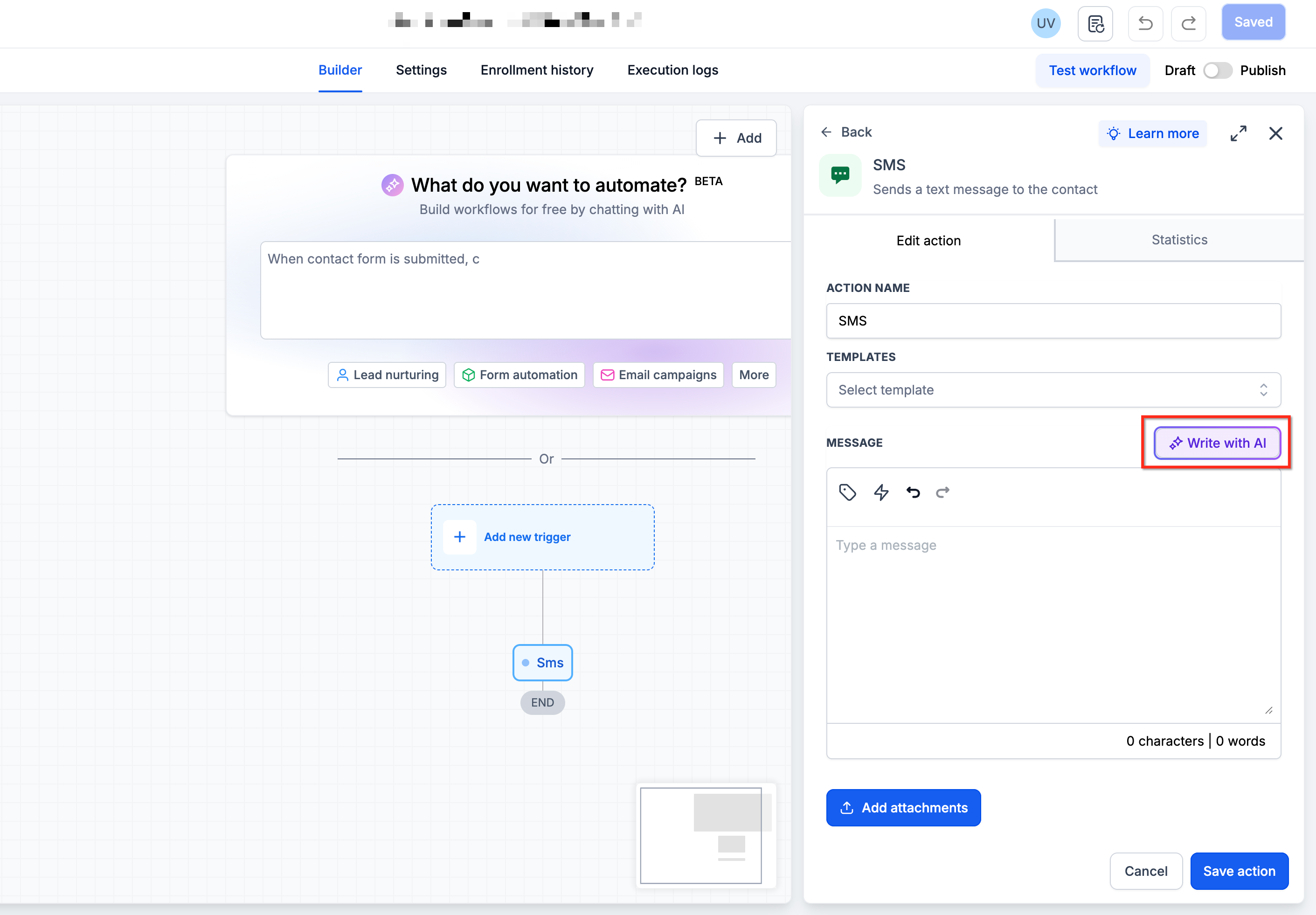Click the Write with AI button
This screenshot has height=915, width=1316.
point(1218,443)
